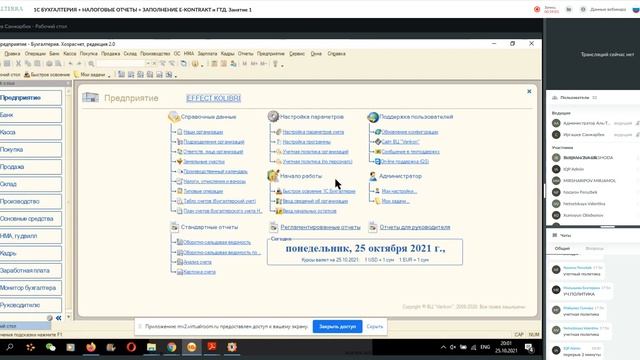Collapse the sidebar with double-arrow icon
640x360 pixels.
(59, 318)
